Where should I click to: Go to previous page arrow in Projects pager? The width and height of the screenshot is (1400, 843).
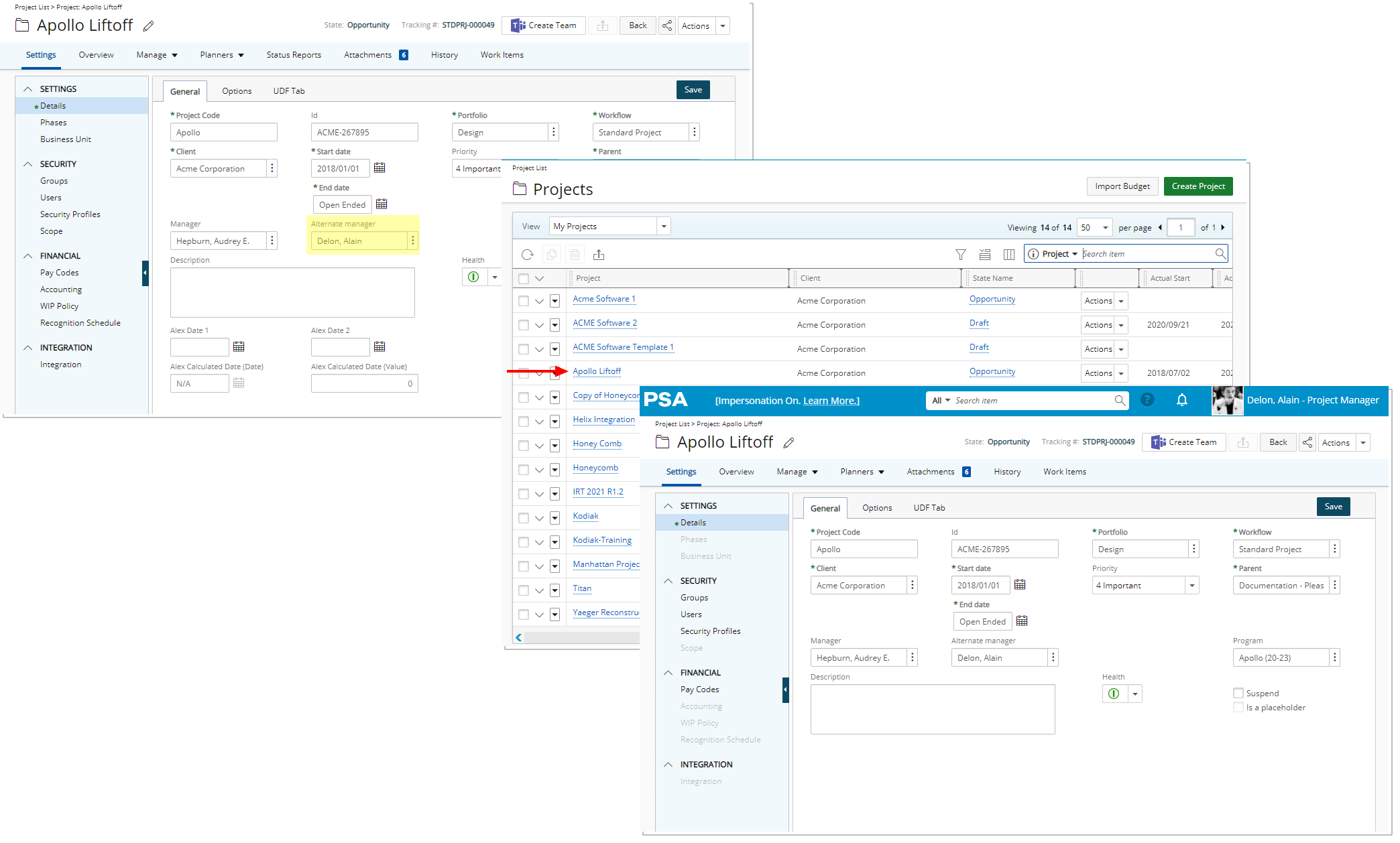point(1160,228)
